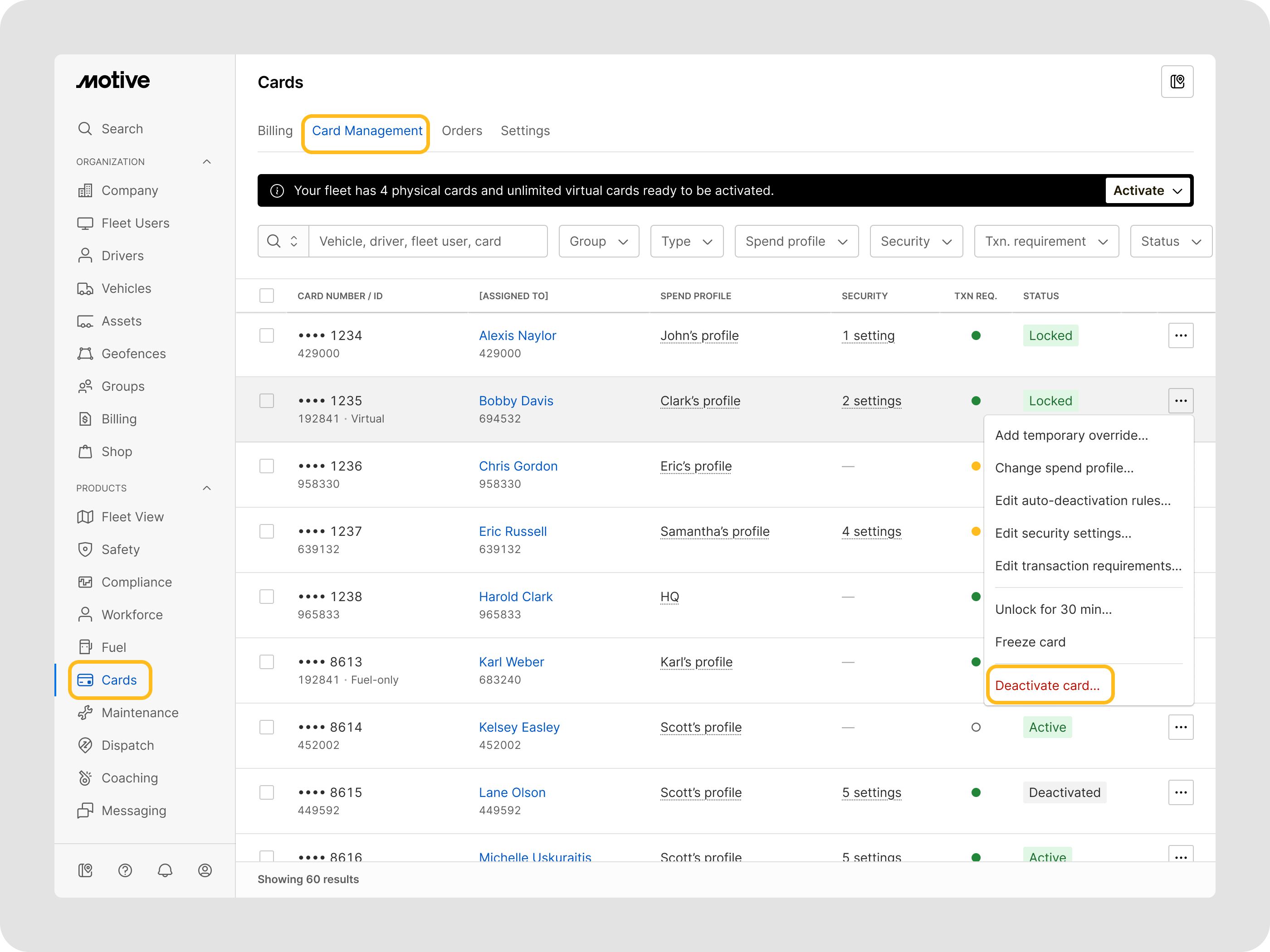Viewport: 1270px width, 952px height.
Task: Choose Freeze card from context menu
Action: click(1030, 642)
